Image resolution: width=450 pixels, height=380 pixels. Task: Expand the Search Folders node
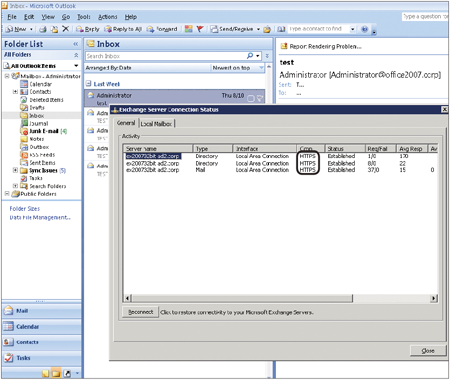(15, 186)
